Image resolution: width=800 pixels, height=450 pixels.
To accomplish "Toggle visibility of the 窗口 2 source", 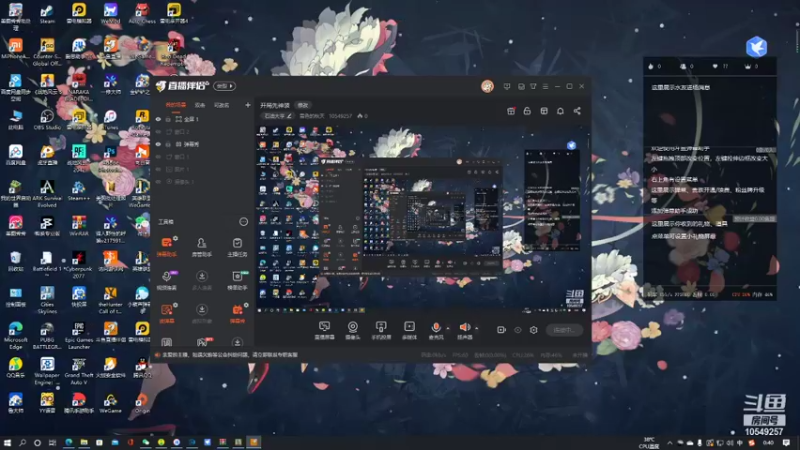I will click(158, 132).
